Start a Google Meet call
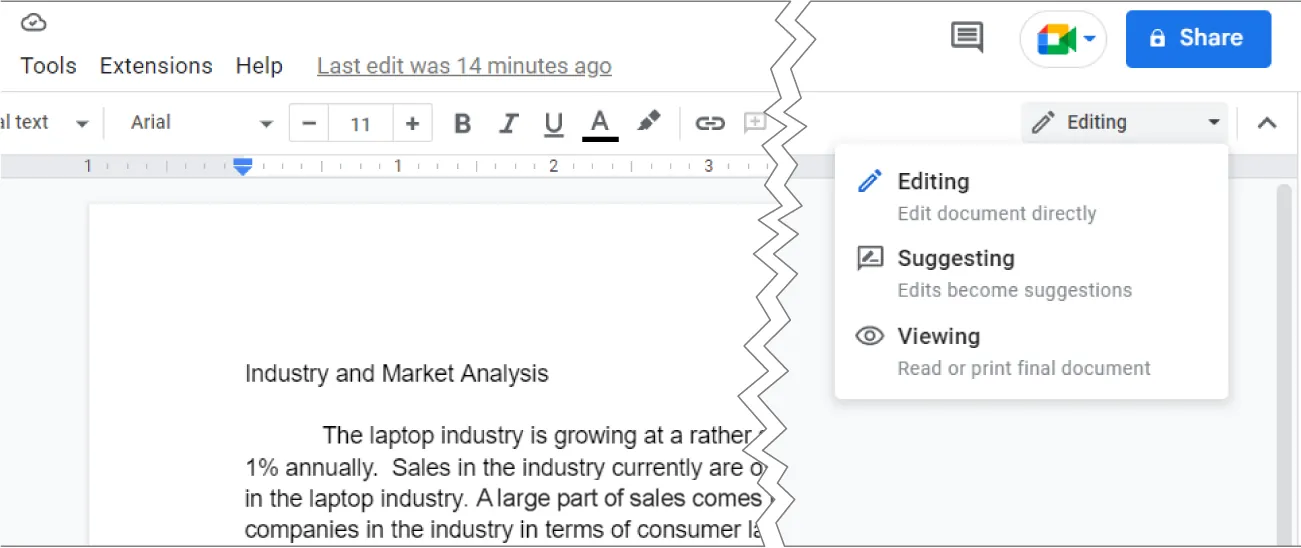The height and width of the screenshot is (548, 1301). (1062, 39)
